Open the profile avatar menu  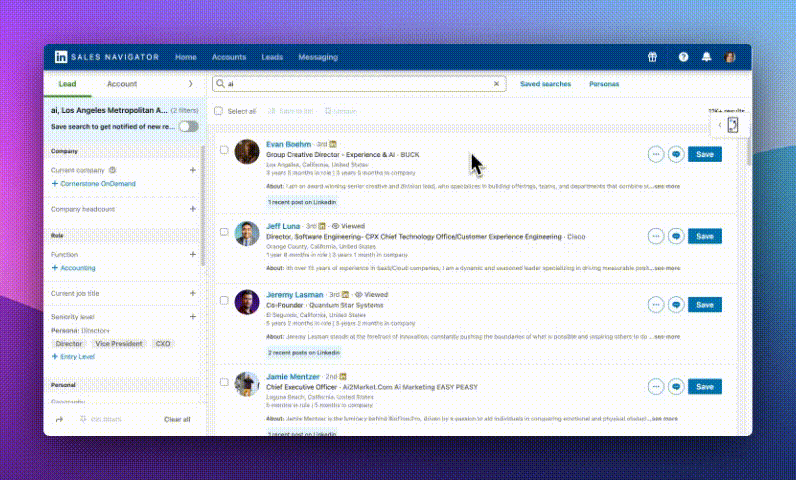pos(729,57)
